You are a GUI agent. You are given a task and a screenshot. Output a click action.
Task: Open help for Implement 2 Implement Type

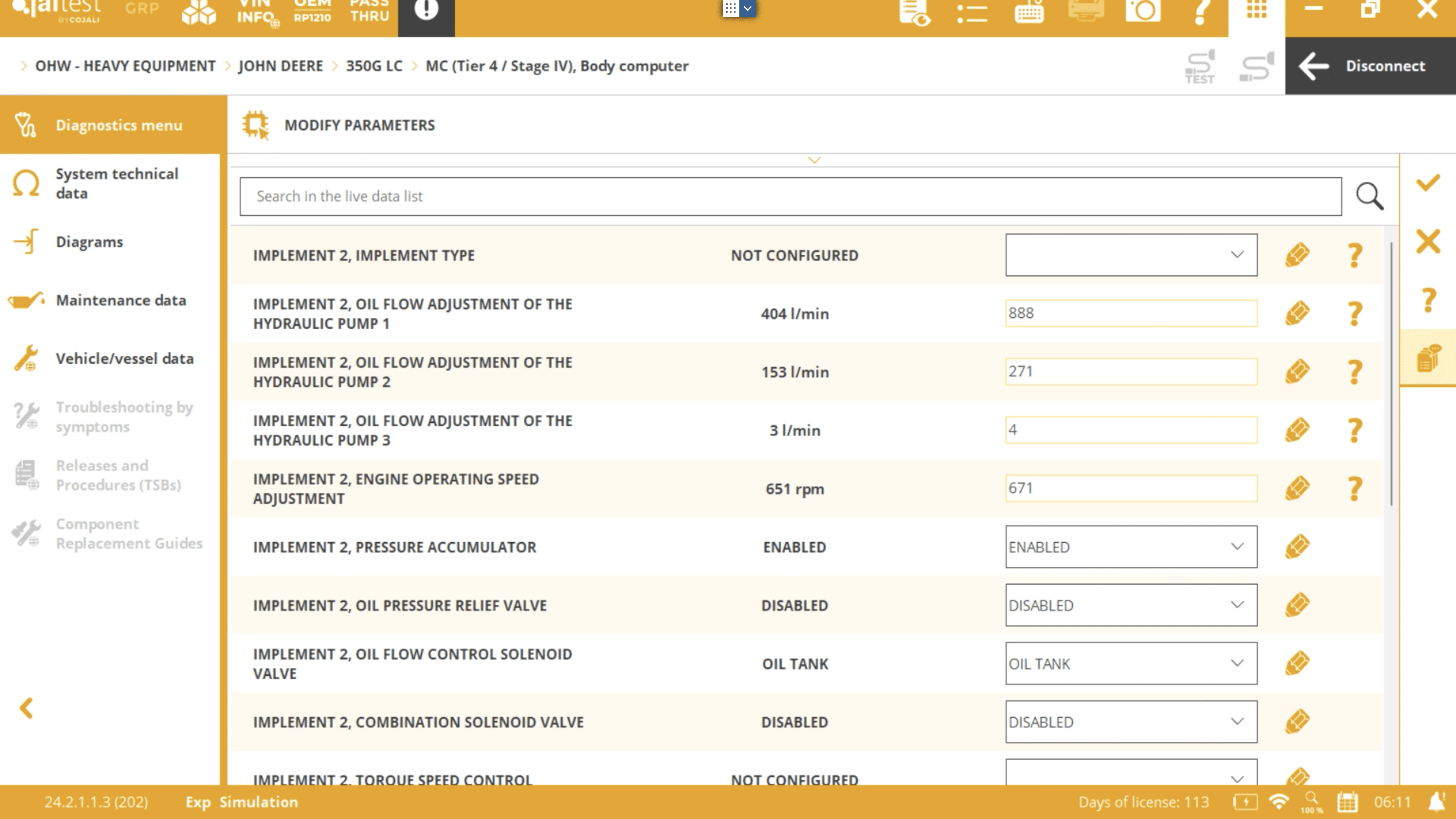pos(1355,256)
